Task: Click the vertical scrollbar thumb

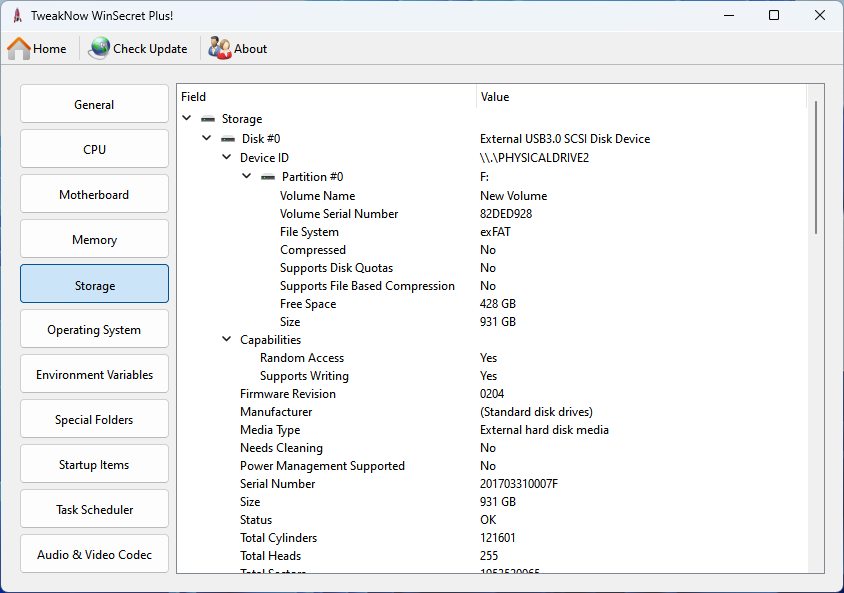Action: pyautogui.click(x=816, y=167)
